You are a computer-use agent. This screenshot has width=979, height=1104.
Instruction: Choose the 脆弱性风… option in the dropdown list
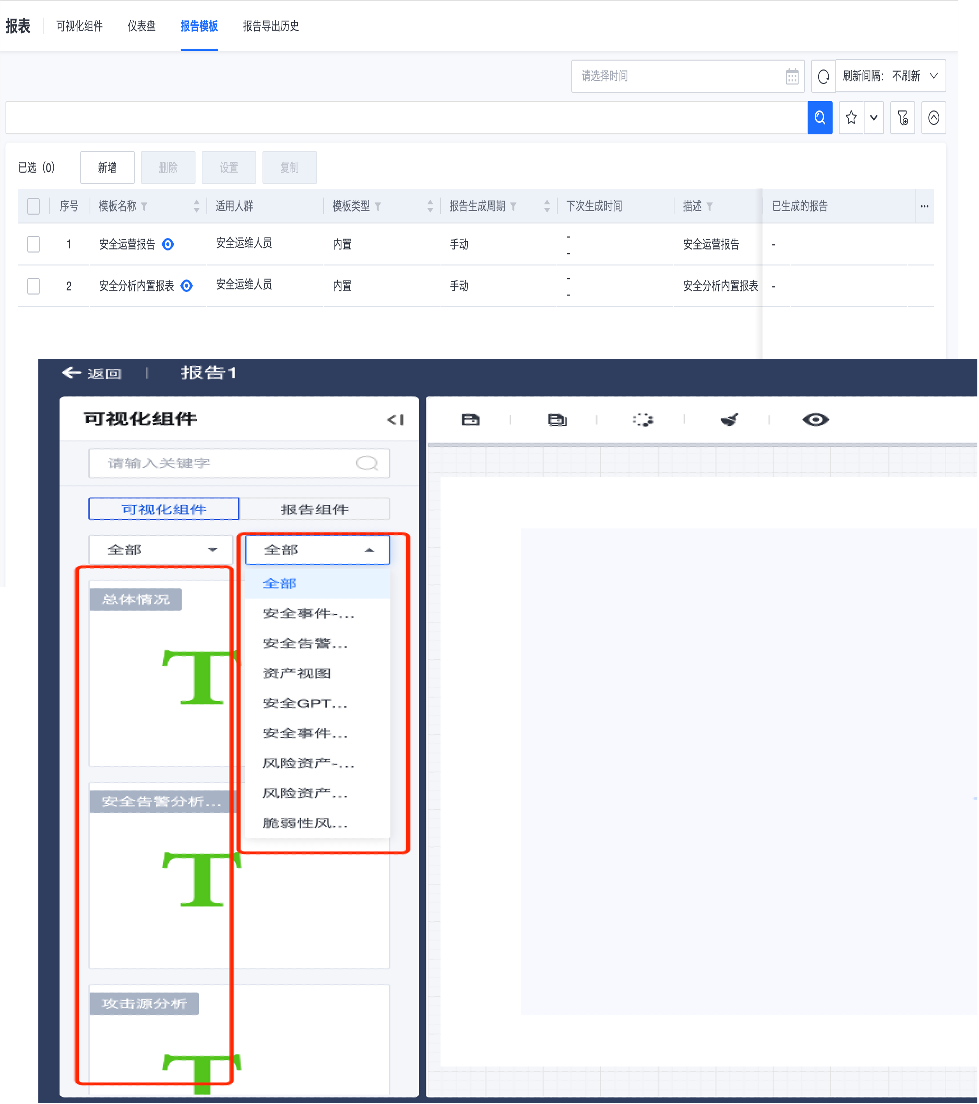tap(317, 823)
